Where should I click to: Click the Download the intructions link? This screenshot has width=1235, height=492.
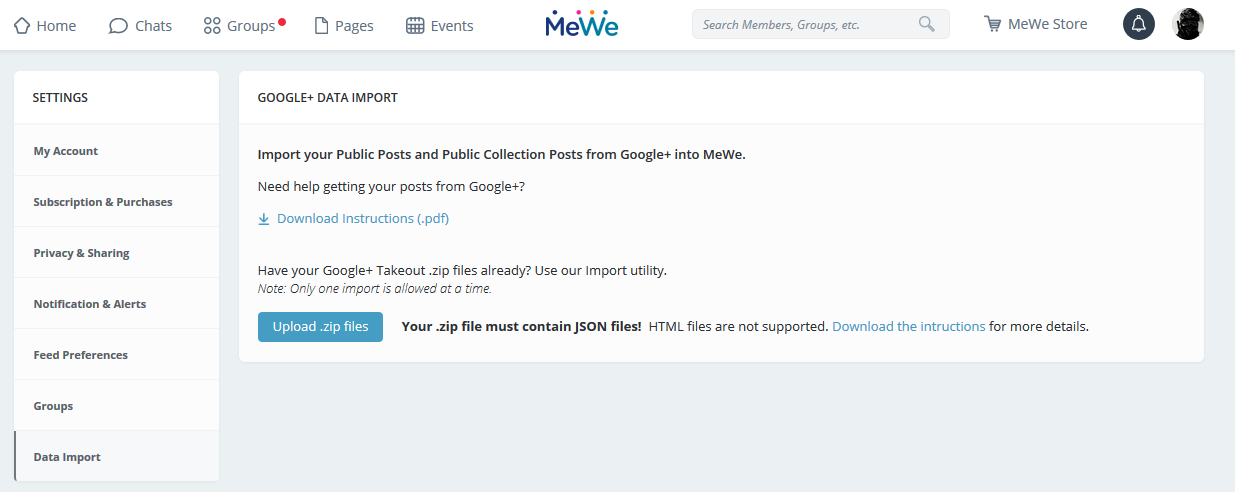click(x=909, y=326)
